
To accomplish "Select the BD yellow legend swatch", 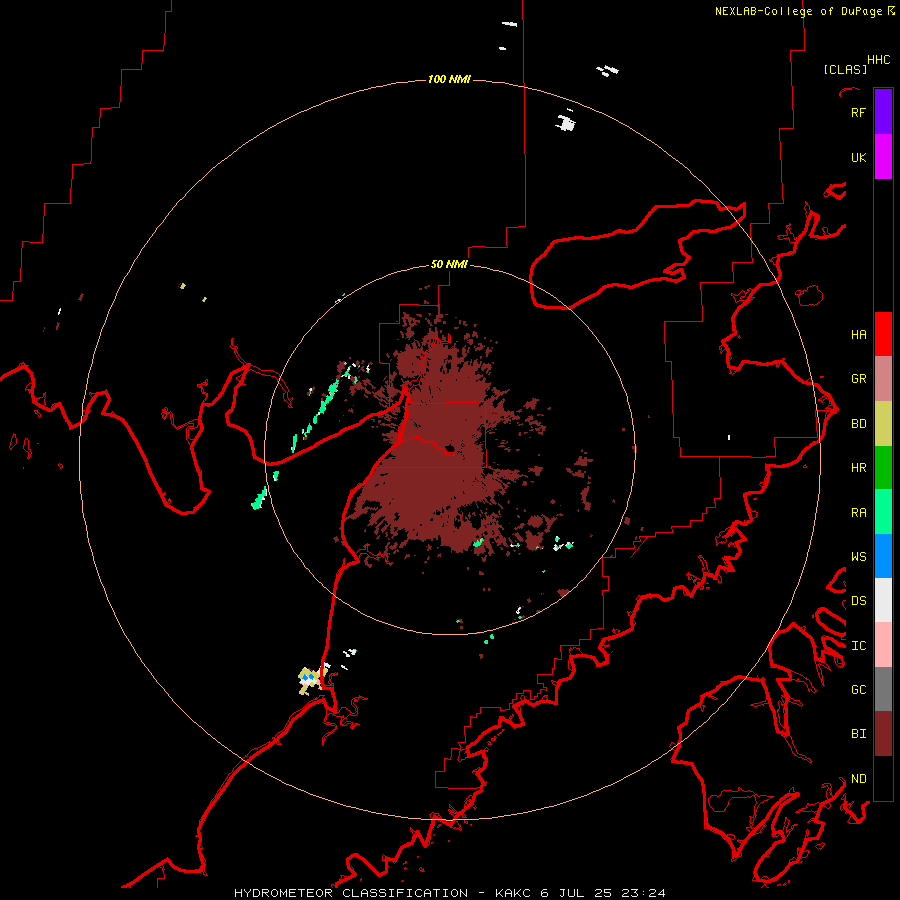I will [883, 424].
